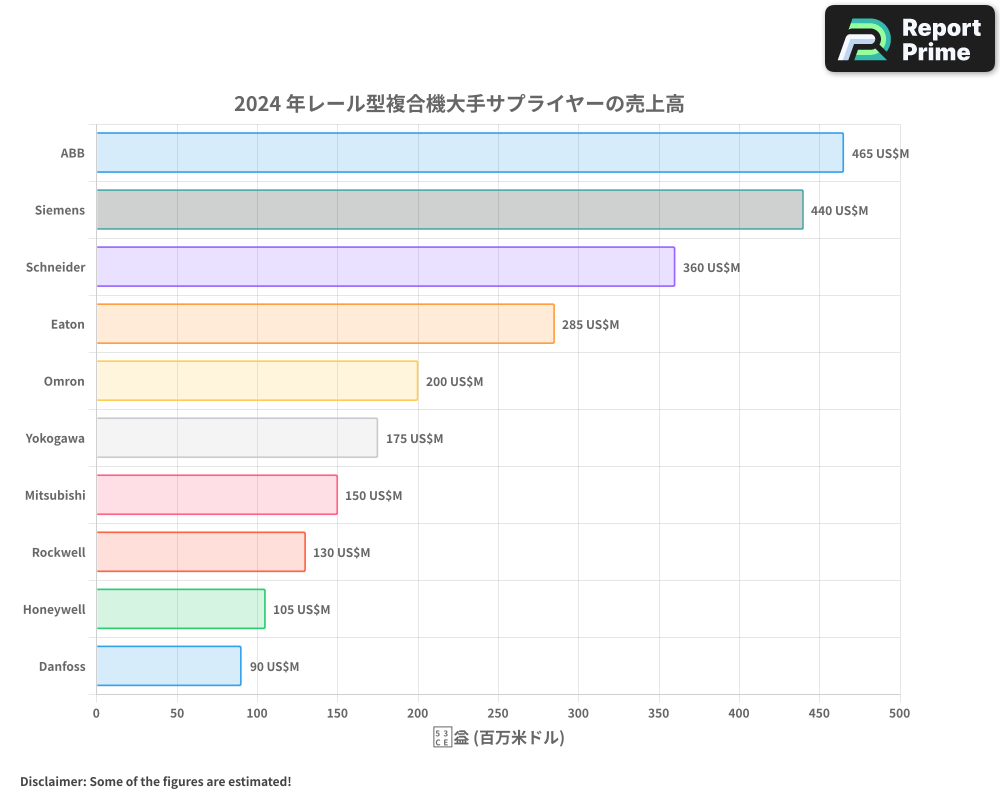This screenshot has width=1000, height=800.
Task: Open the disclaimer notice at the bottom
Action: (x=157, y=781)
